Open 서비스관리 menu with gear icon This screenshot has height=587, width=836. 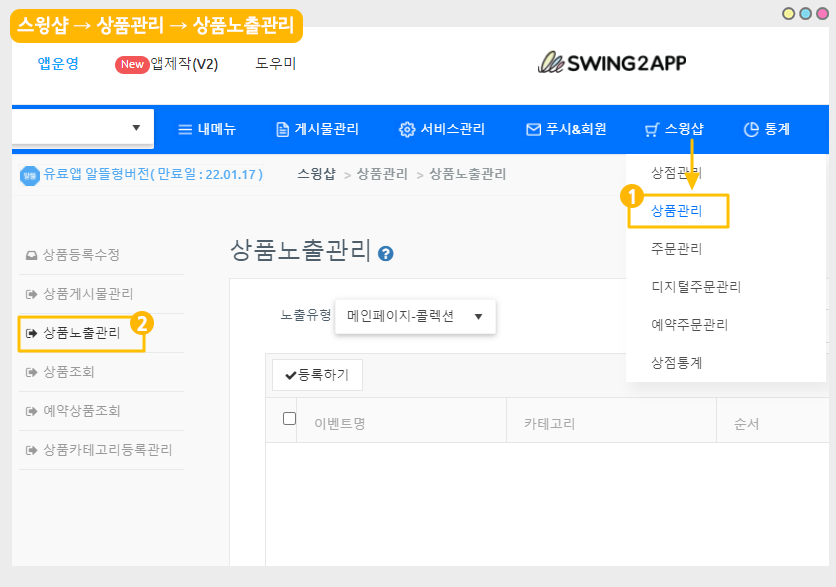(x=442, y=129)
